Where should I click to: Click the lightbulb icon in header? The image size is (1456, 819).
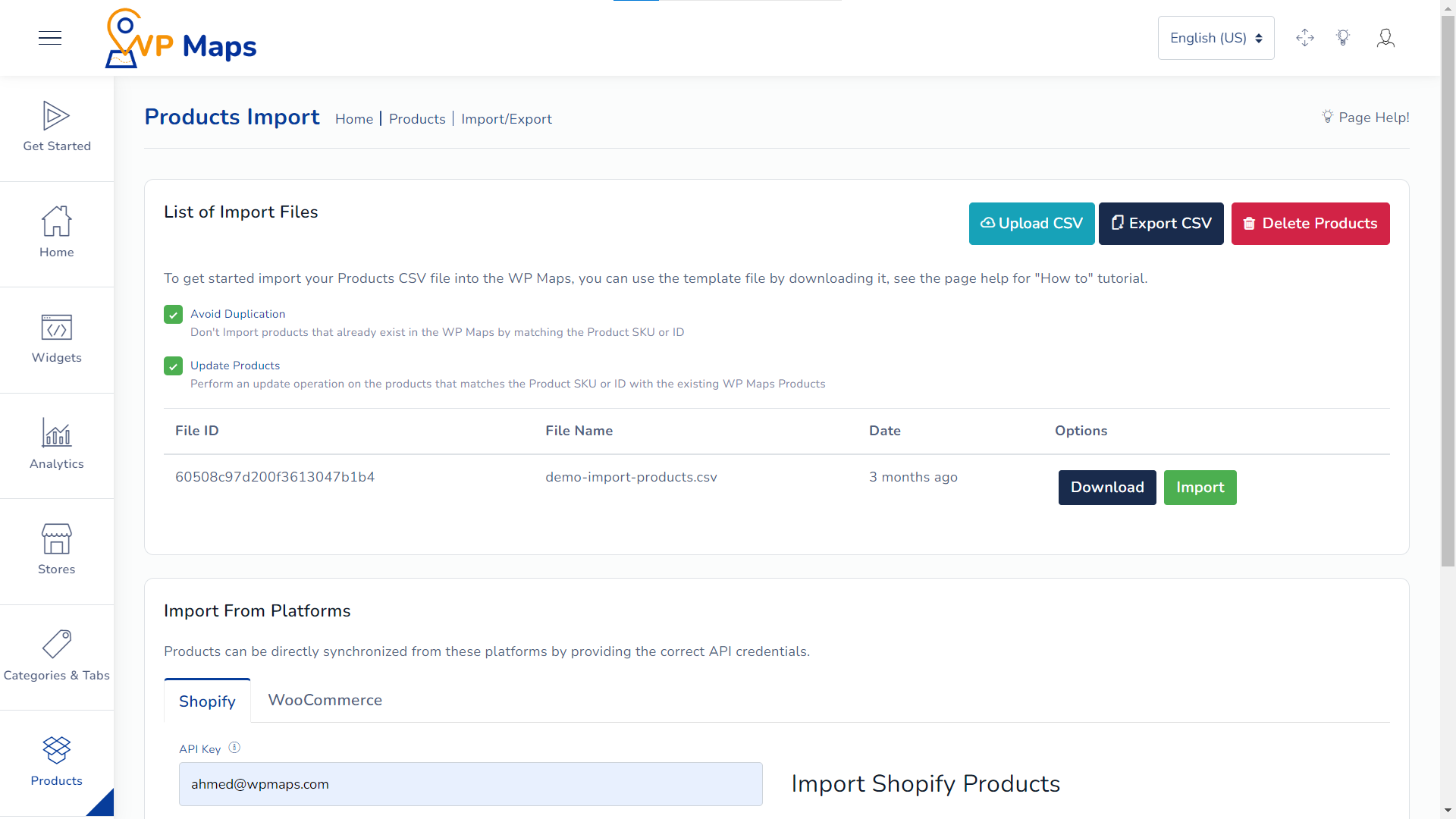coord(1343,38)
